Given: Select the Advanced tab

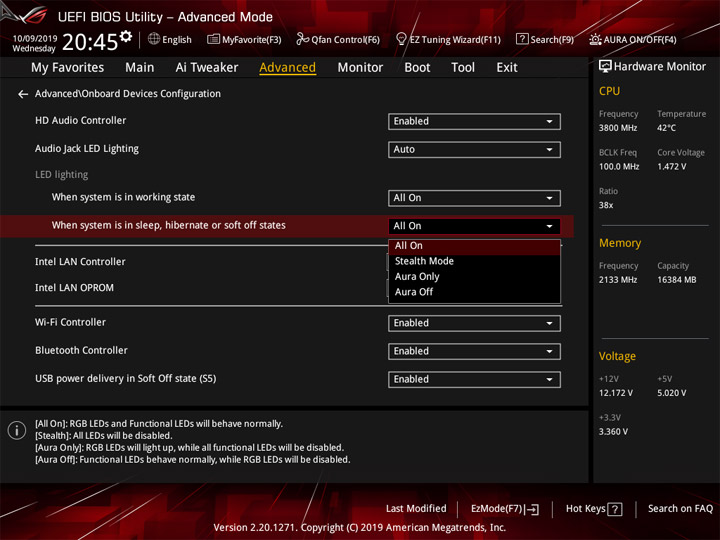Looking at the screenshot, I should coord(287,68).
